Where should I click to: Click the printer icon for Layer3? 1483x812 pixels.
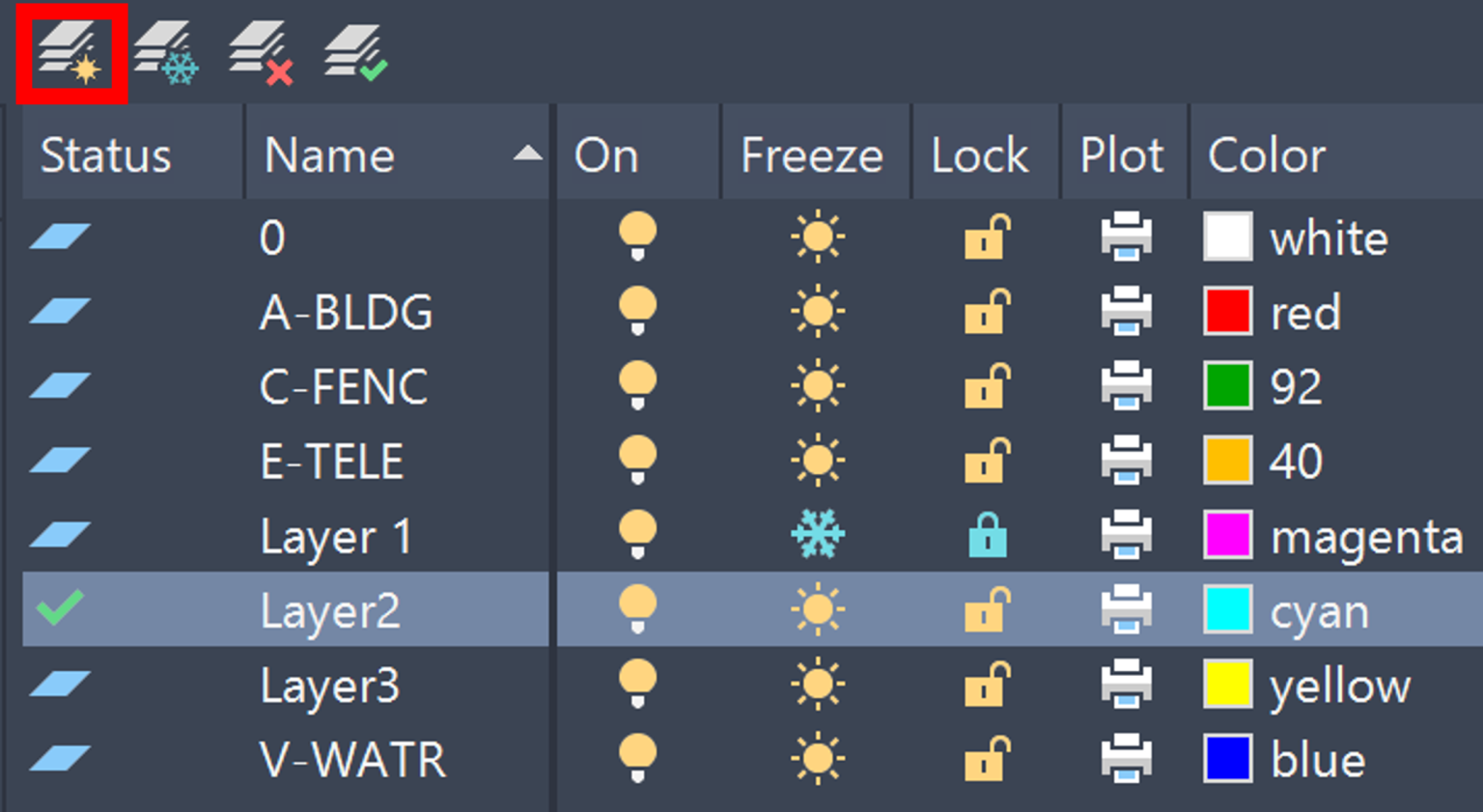coord(1126,684)
